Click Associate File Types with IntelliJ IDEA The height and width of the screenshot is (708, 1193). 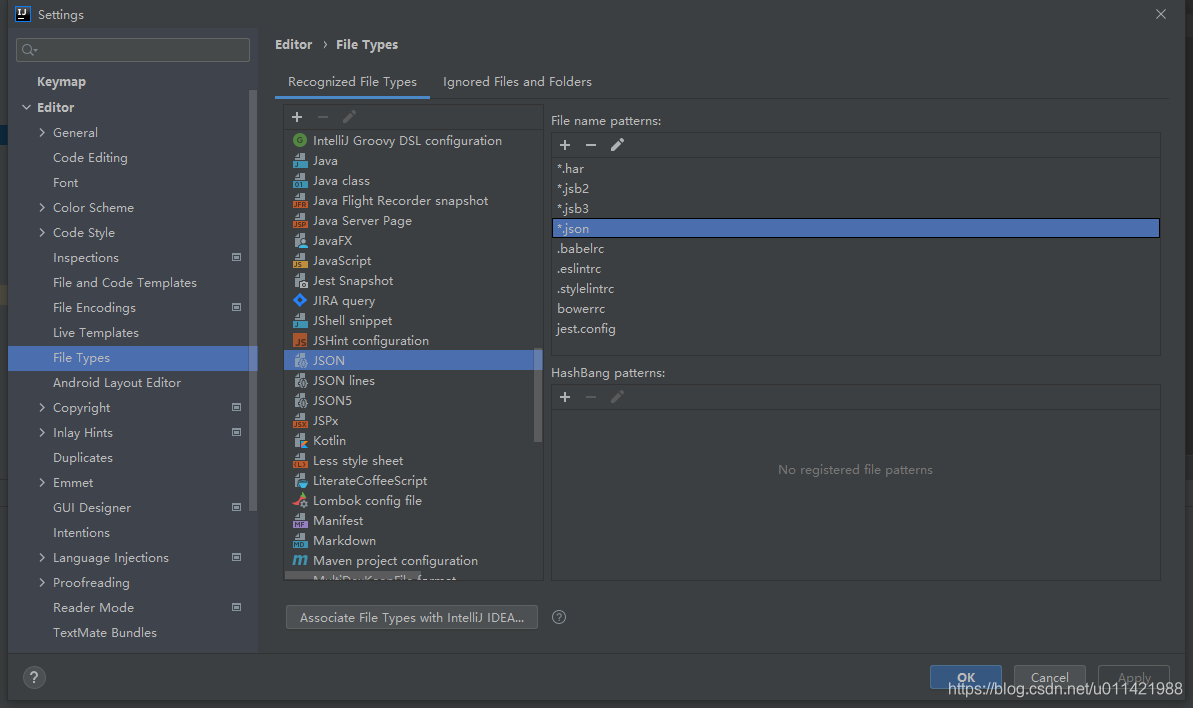coord(412,617)
